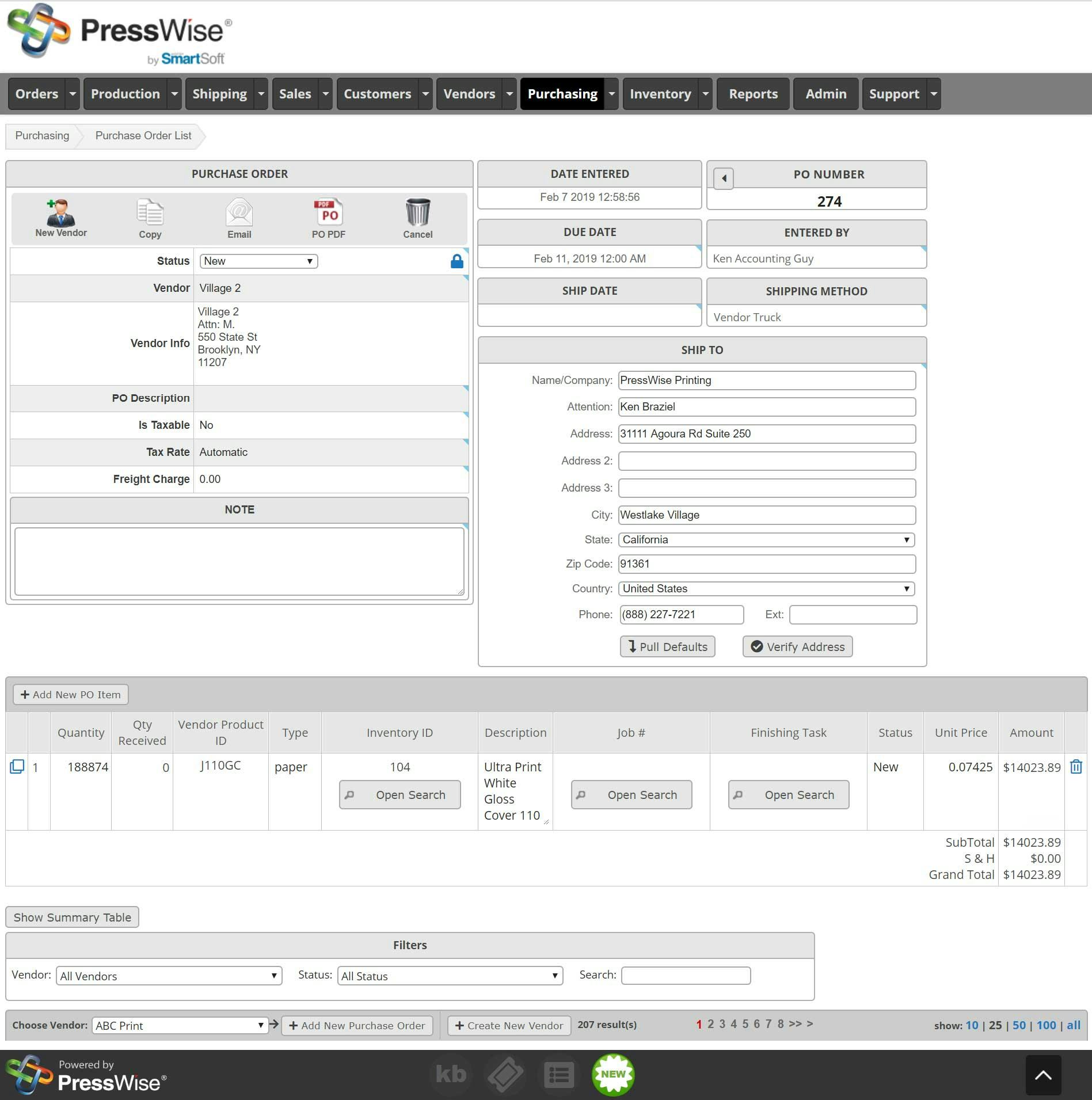The height and width of the screenshot is (1100, 1092).
Task: Cancel purchase order via trash can icon
Action: [417, 219]
